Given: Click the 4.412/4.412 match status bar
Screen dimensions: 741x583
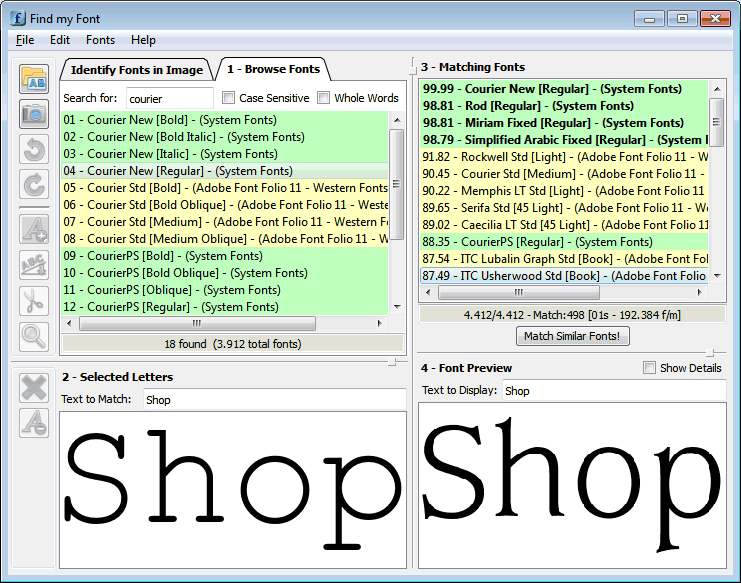Looking at the screenshot, I should [x=572, y=315].
